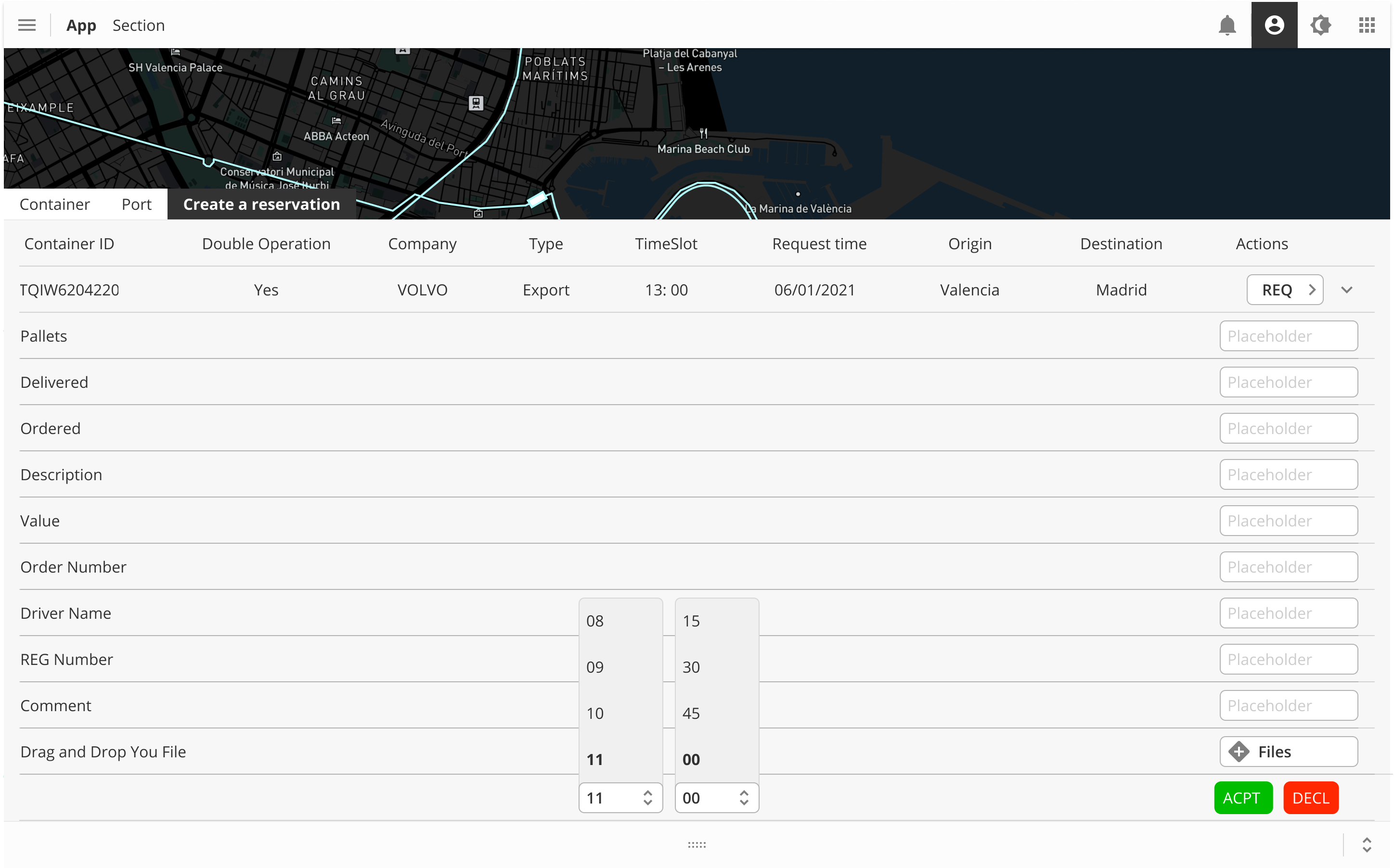1394x868 pixels.
Task: Expand the TQIW6204220 row chevron
Action: (x=1347, y=290)
